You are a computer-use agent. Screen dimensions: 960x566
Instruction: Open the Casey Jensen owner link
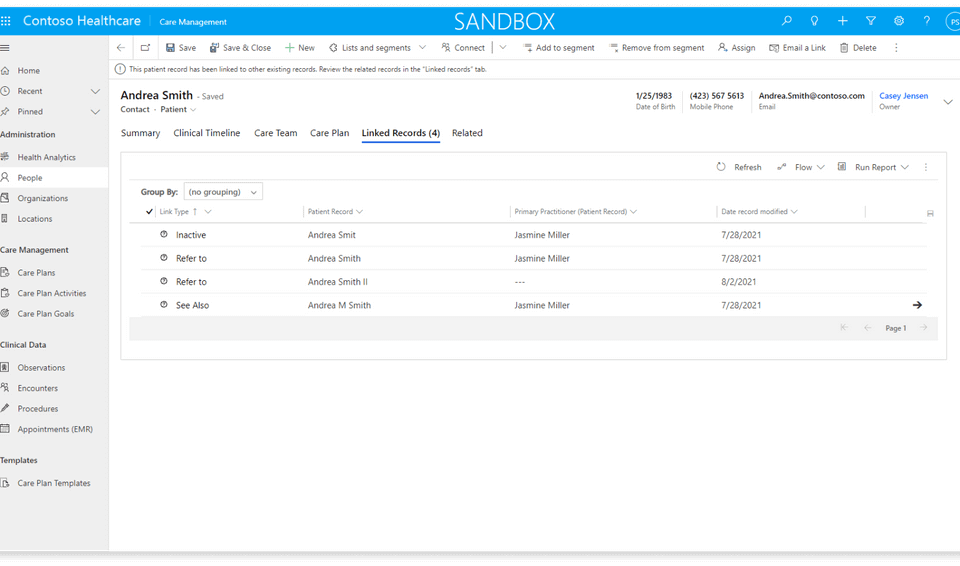[903, 96]
